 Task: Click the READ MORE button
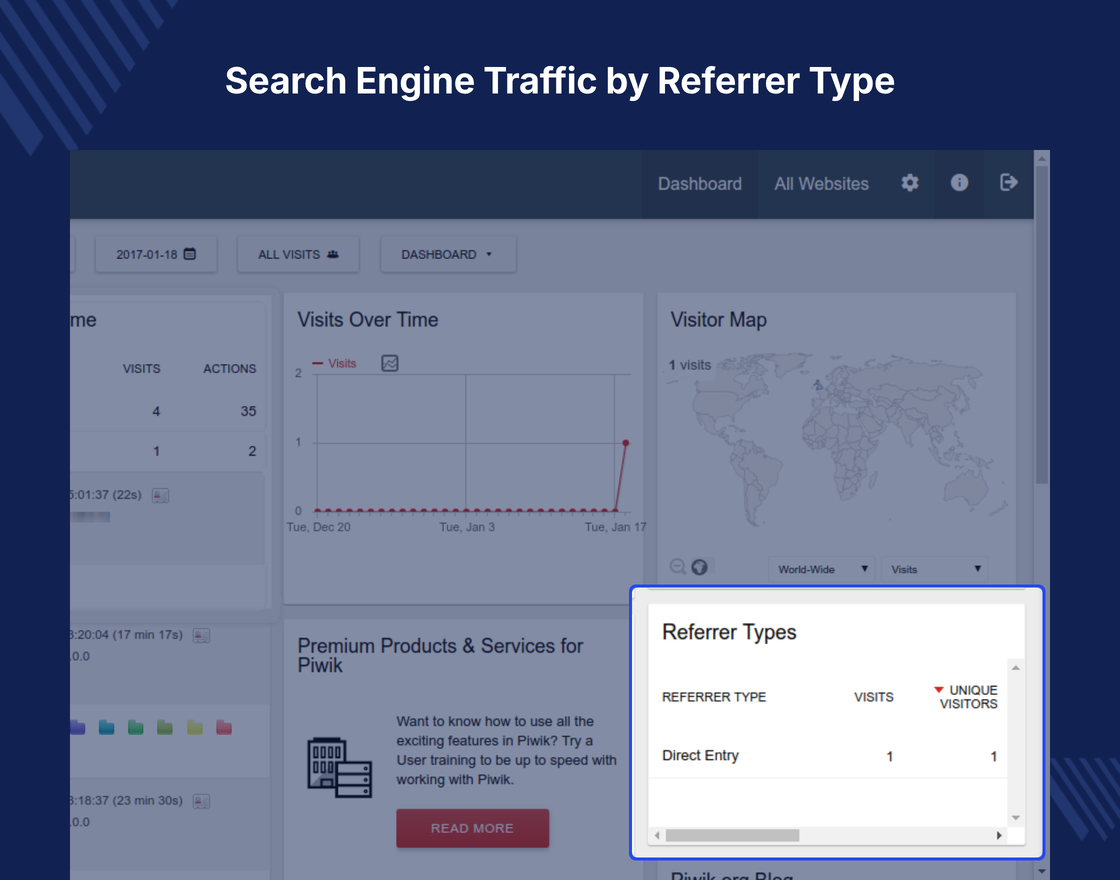pos(473,829)
